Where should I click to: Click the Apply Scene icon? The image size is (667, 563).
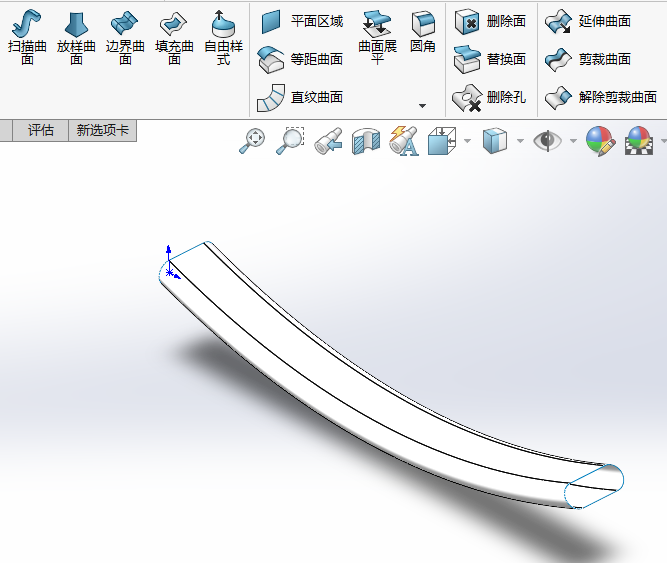639,141
